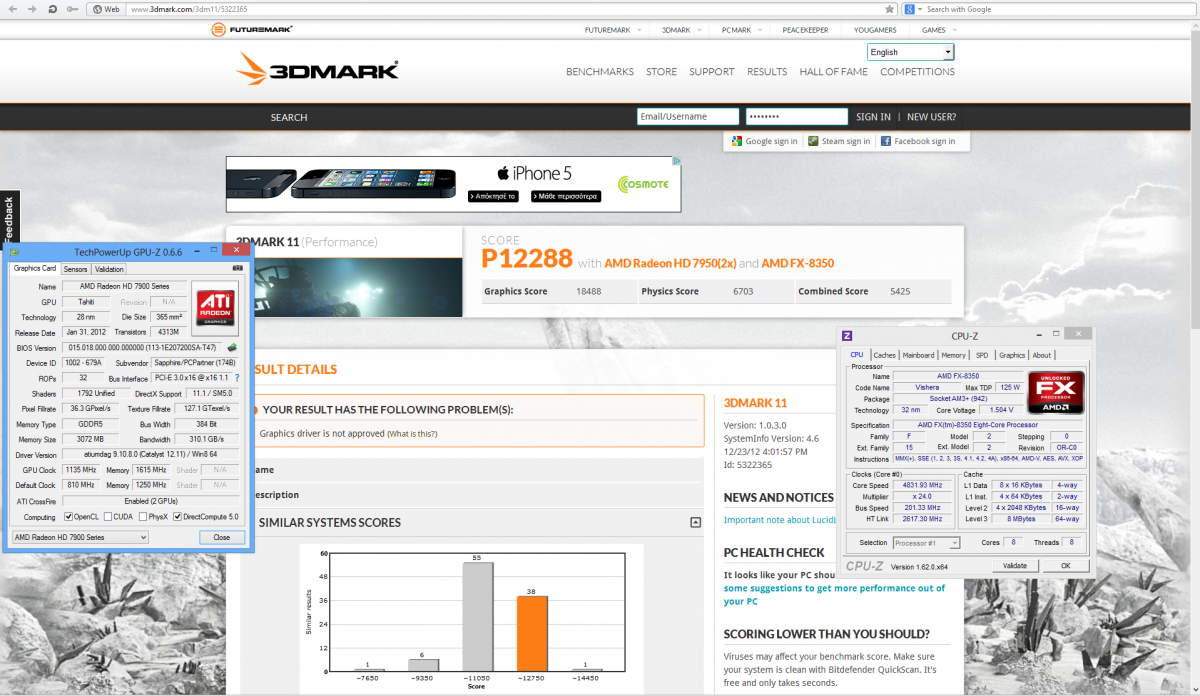Open Graphics tab in CPU-Z
This screenshot has height=696, width=1200.
[x=1012, y=355]
